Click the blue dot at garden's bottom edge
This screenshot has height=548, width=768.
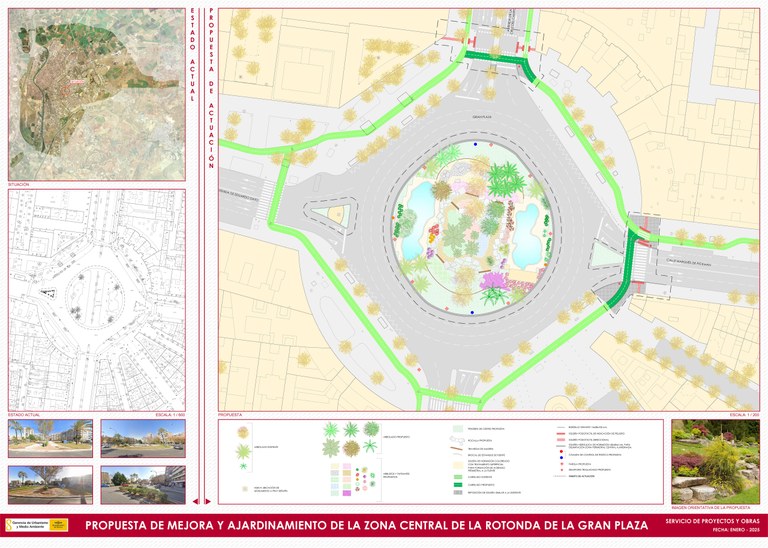point(473,311)
